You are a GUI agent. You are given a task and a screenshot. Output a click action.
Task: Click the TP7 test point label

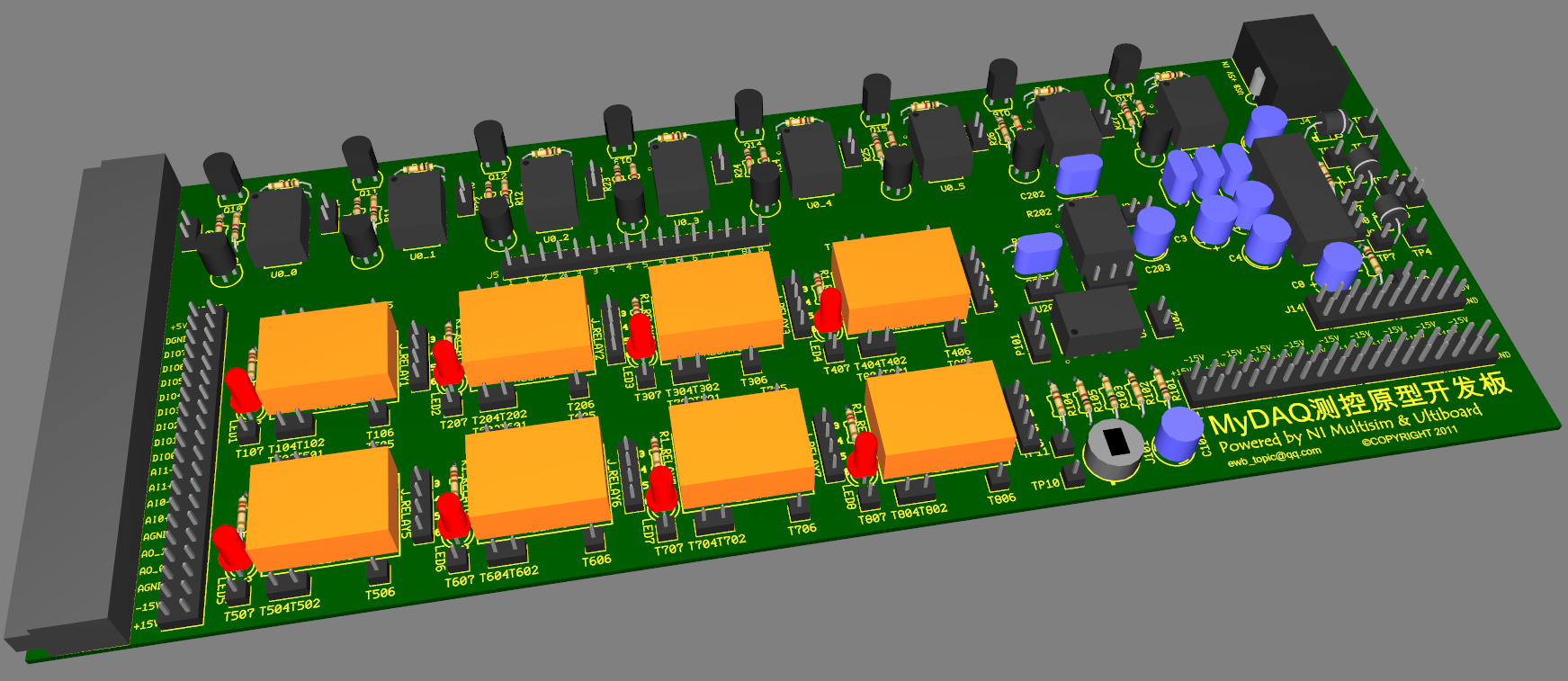pos(1386,257)
